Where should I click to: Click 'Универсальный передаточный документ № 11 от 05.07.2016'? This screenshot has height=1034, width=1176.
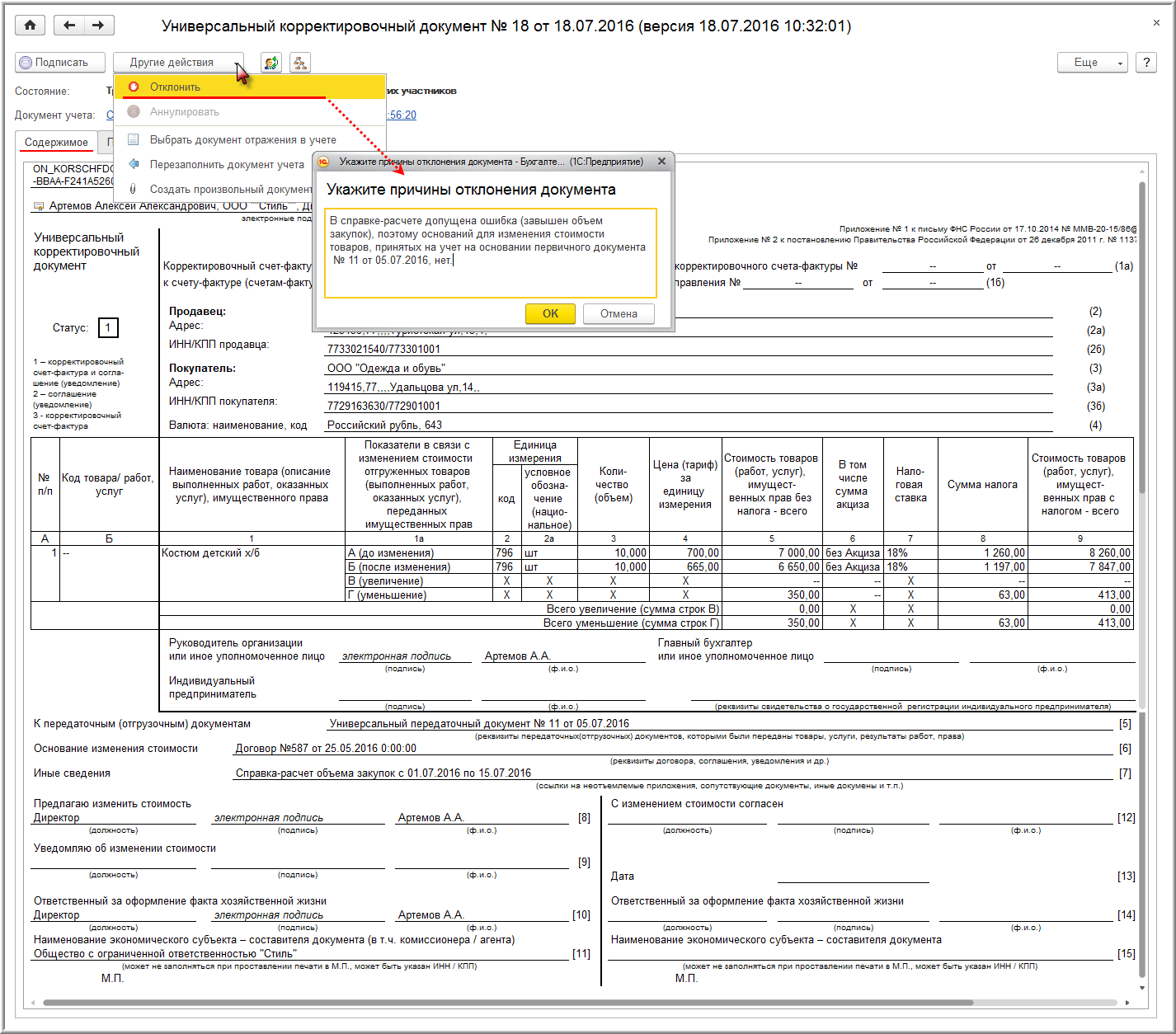479,724
